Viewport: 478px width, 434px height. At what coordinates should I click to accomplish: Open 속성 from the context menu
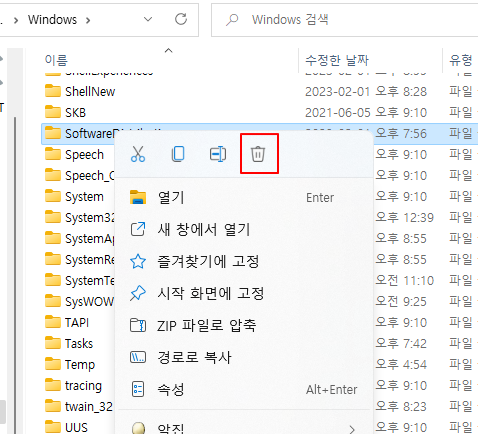click(x=244, y=389)
